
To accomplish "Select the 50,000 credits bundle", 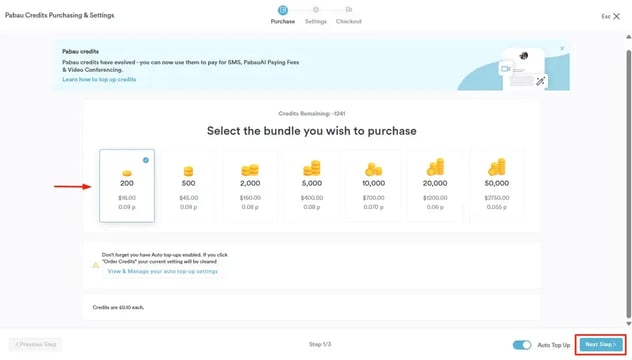I will [x=497, y=185].
